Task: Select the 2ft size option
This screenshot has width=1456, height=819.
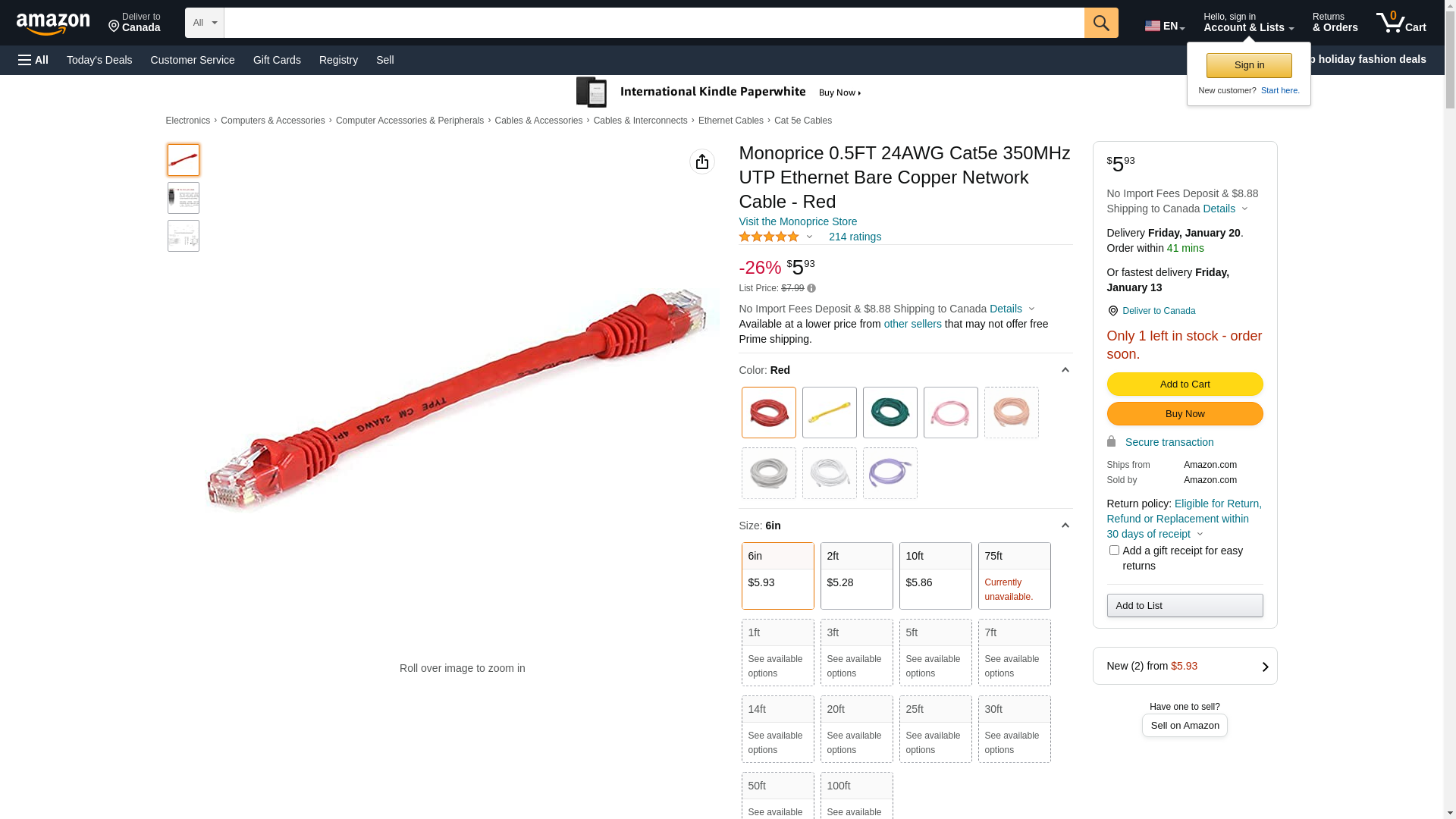Action: [856, 576]
